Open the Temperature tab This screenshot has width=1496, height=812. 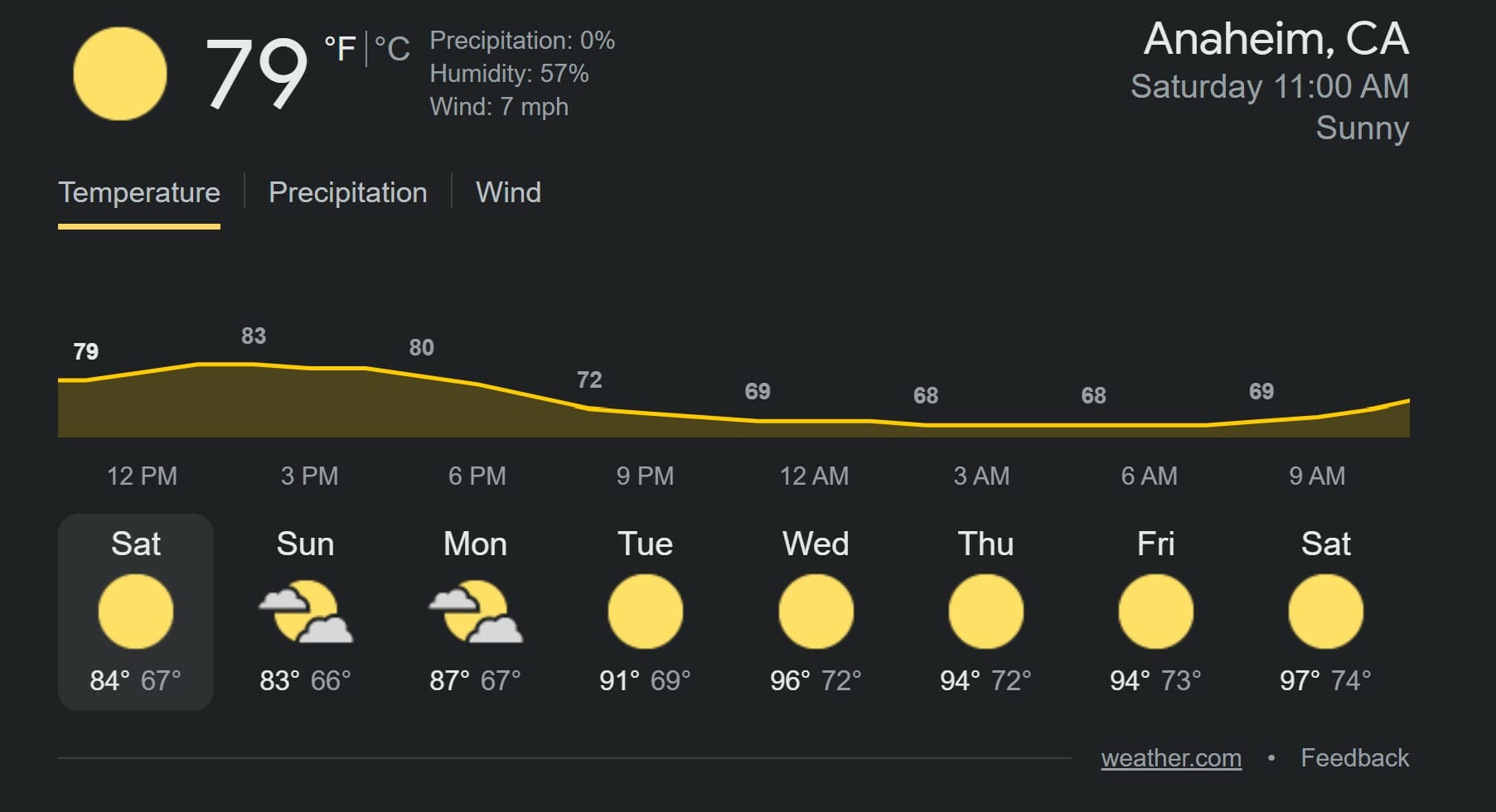pyautogui.click(x=139, y=192)
